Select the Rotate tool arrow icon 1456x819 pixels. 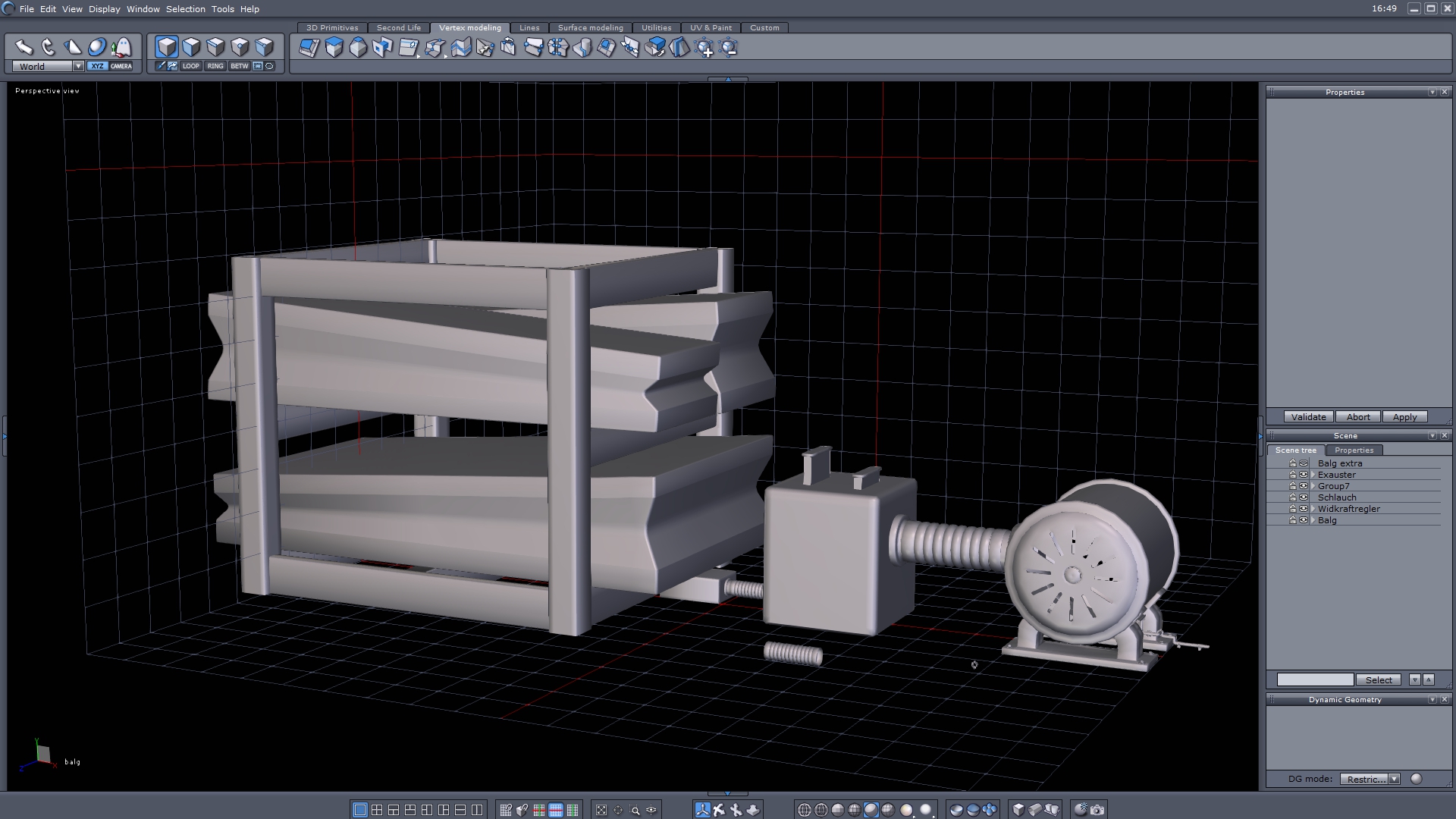(49, 47)
